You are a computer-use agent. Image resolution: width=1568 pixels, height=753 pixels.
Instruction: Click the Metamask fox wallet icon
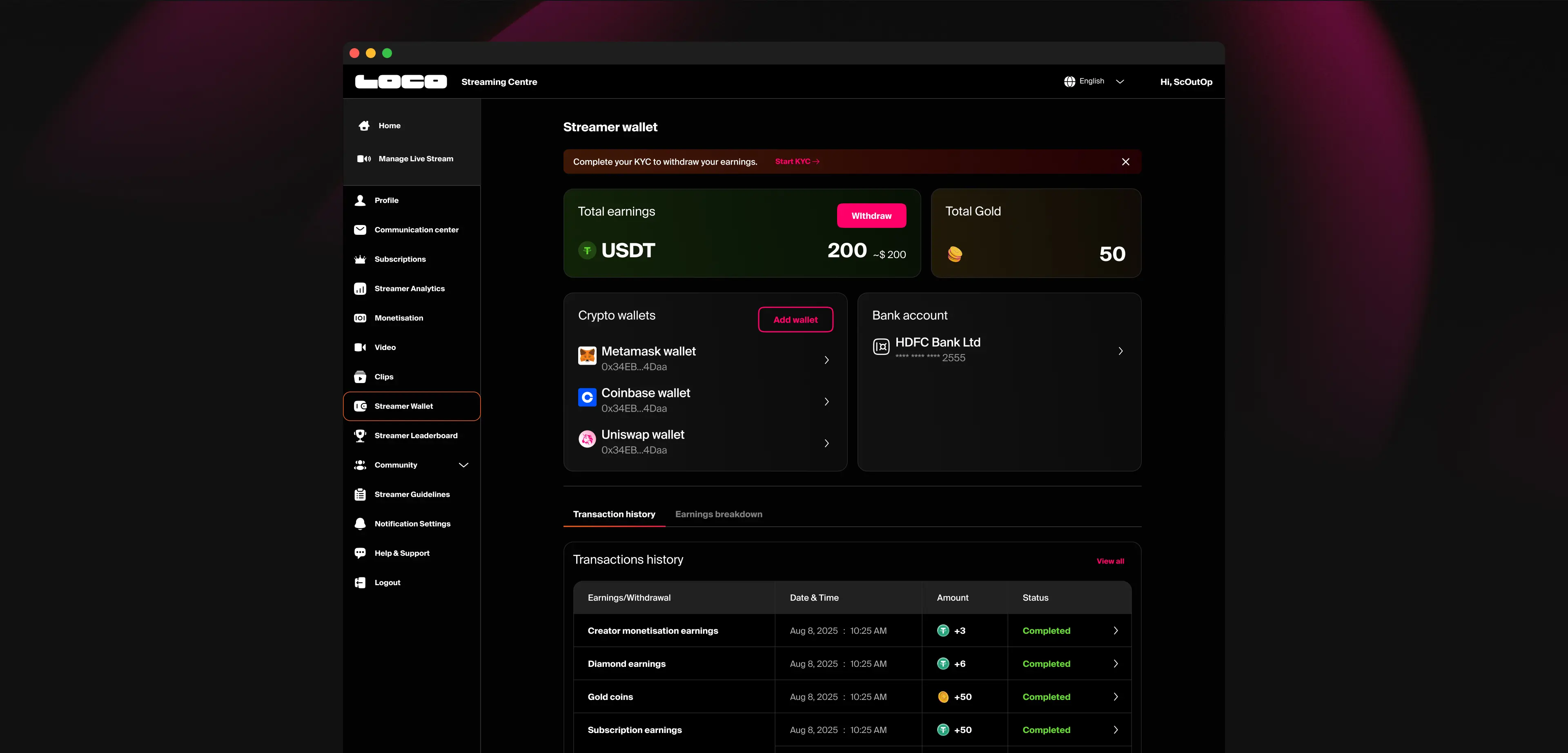587,356
